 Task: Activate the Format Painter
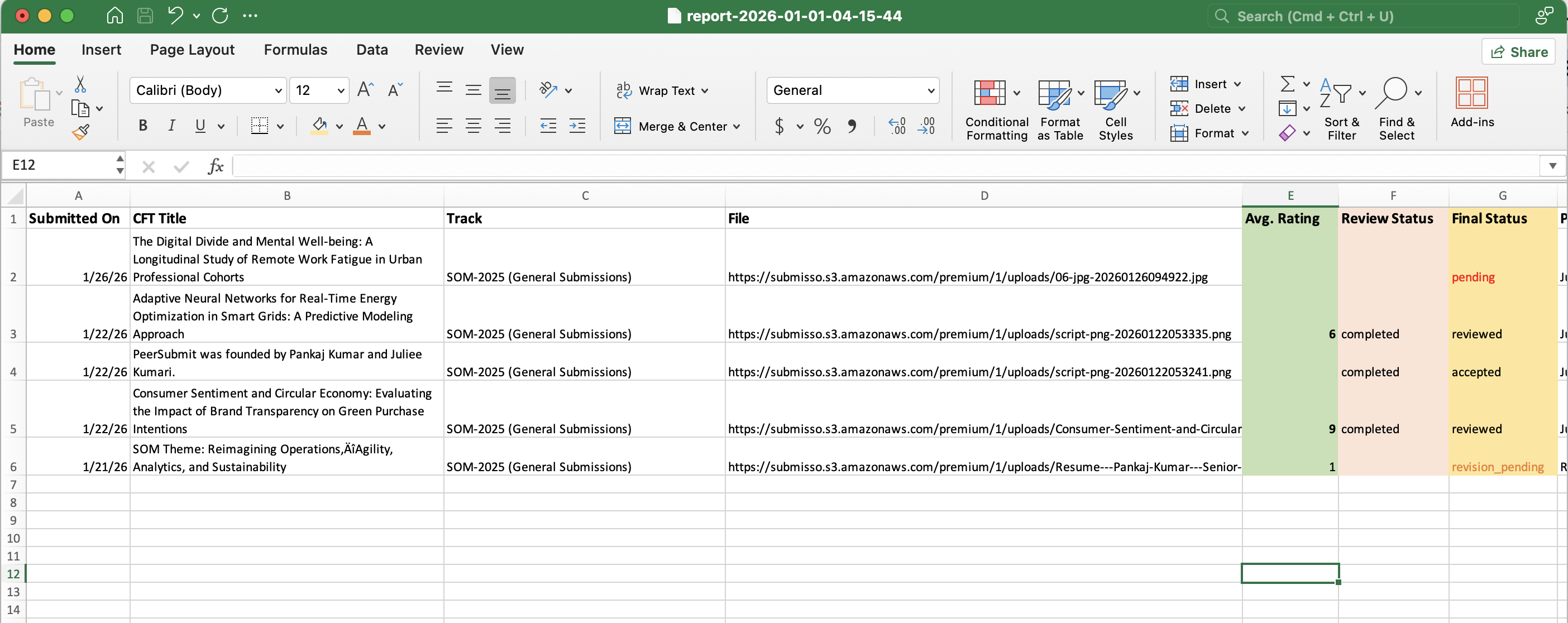click(80, 131)
